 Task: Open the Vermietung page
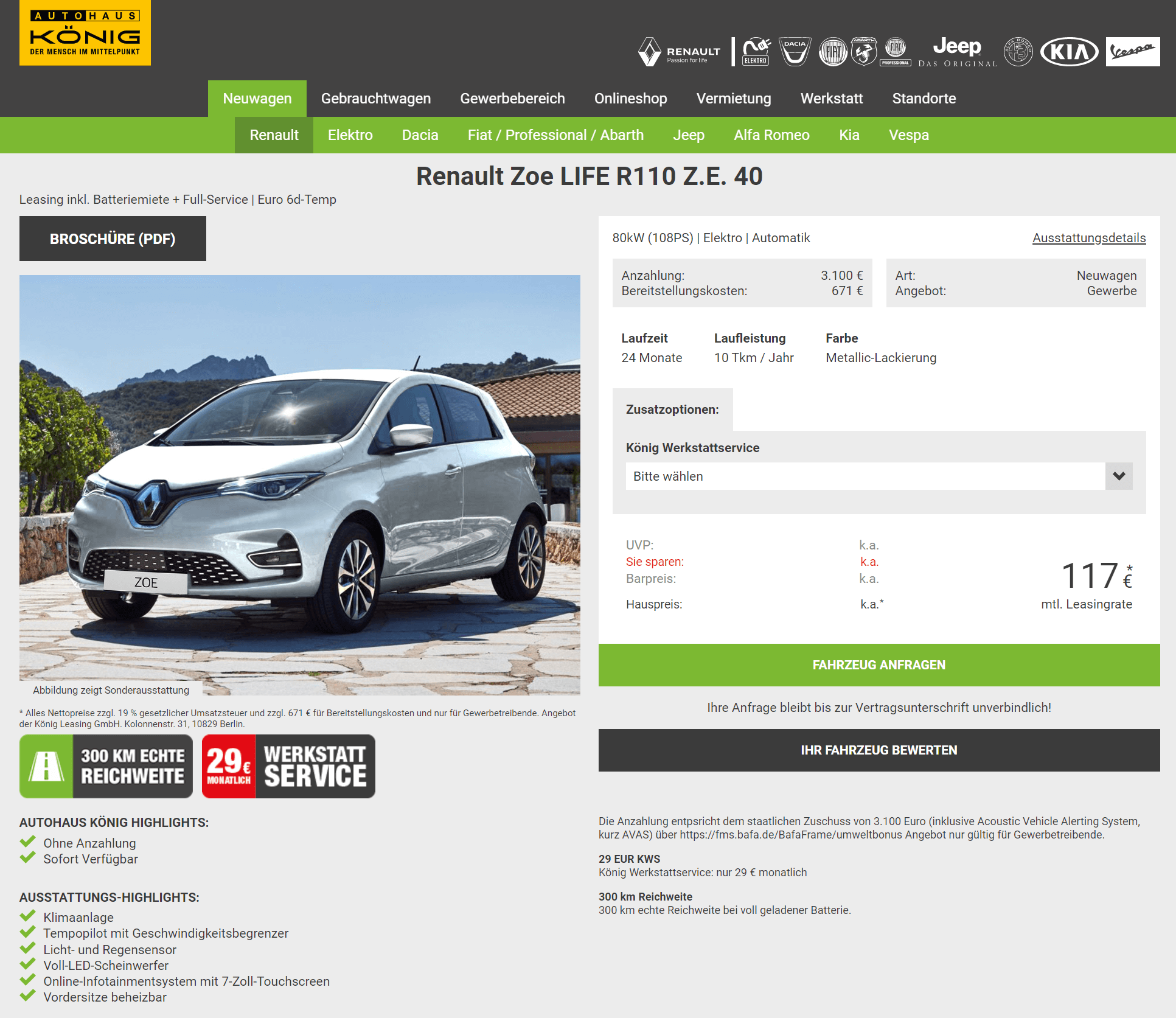click(x=734, y=99)
